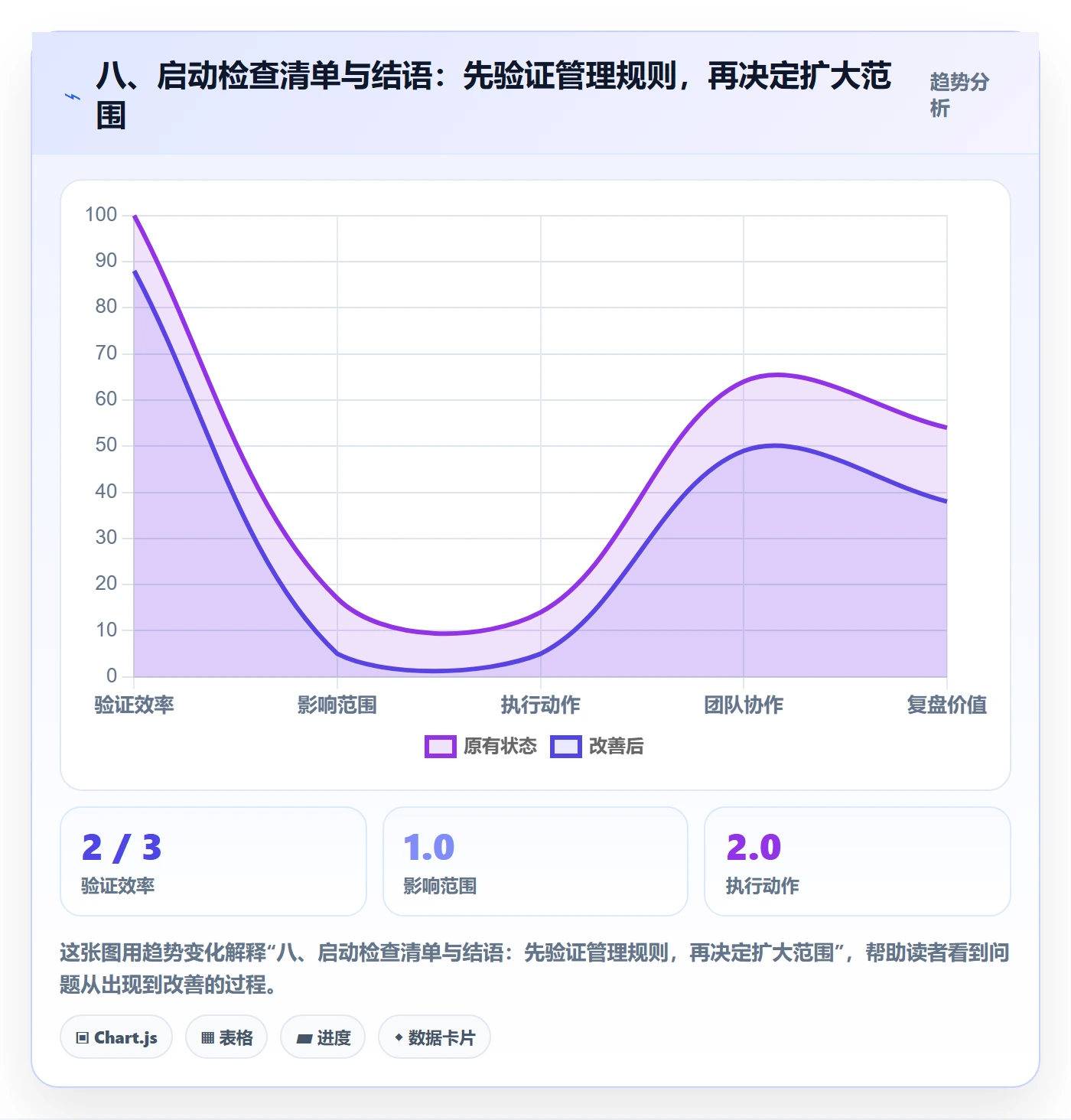
Task: Click the 团队协作 x-axis label
Action: click(744, 705)
